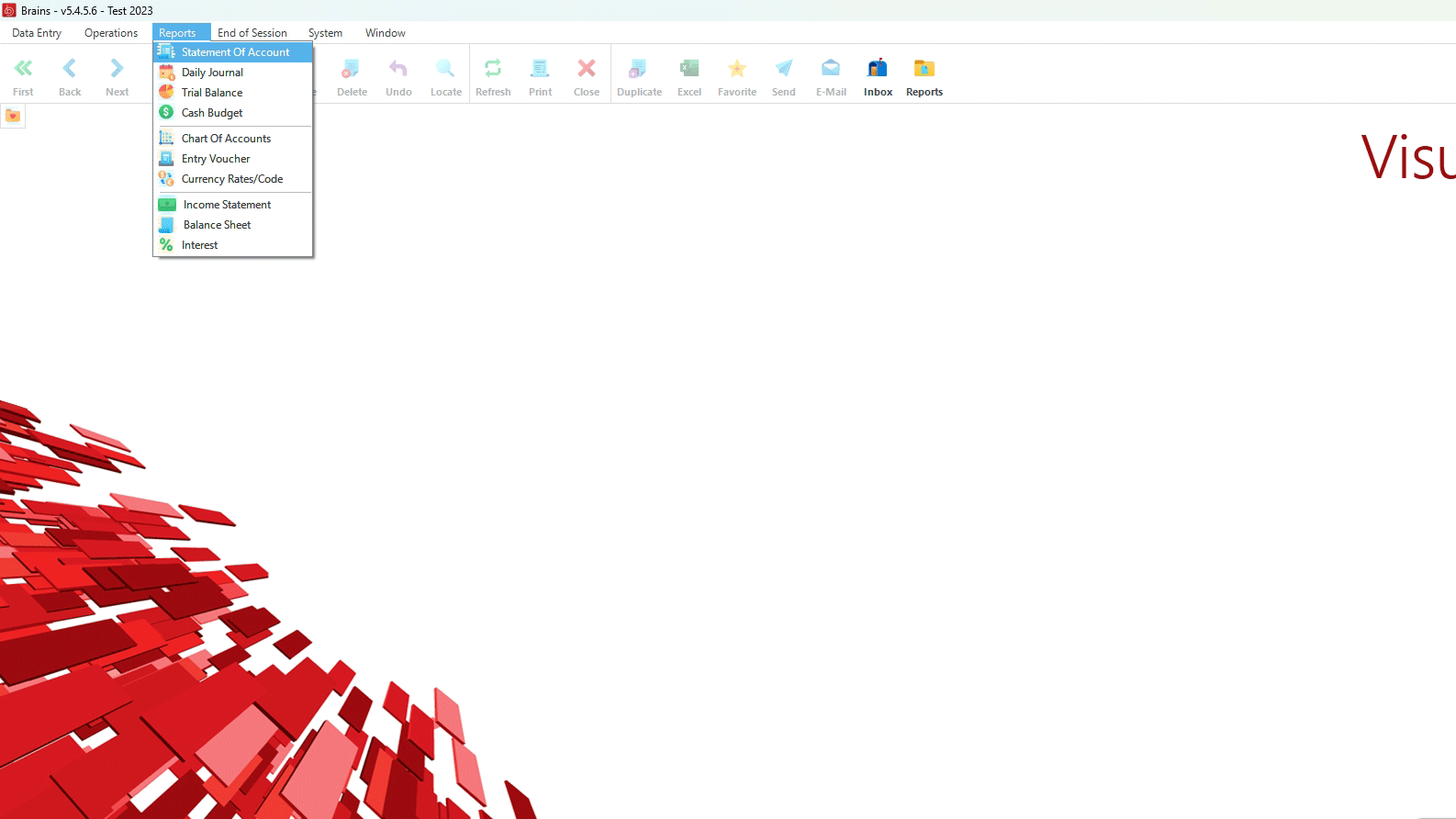
Task: Click the Next navigation arrow
Action: pyautogui.click(x=117, y=68)
